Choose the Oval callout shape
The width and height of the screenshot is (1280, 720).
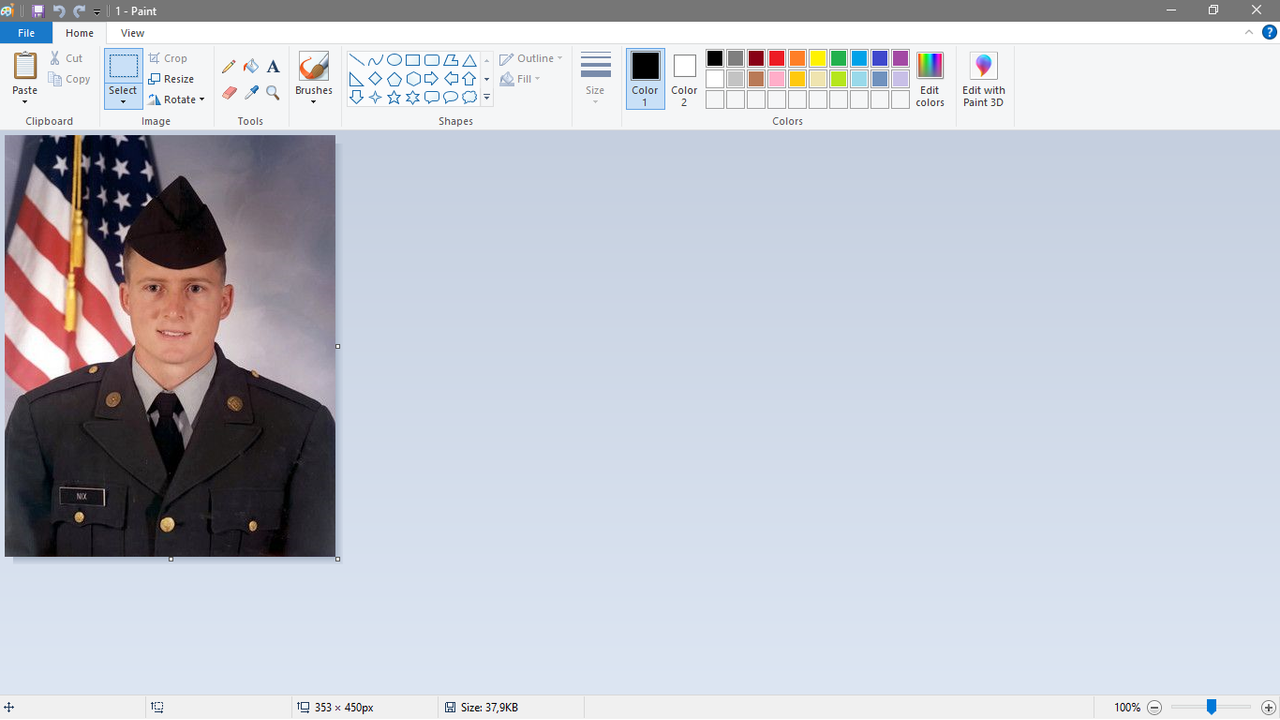pos(451,97)
